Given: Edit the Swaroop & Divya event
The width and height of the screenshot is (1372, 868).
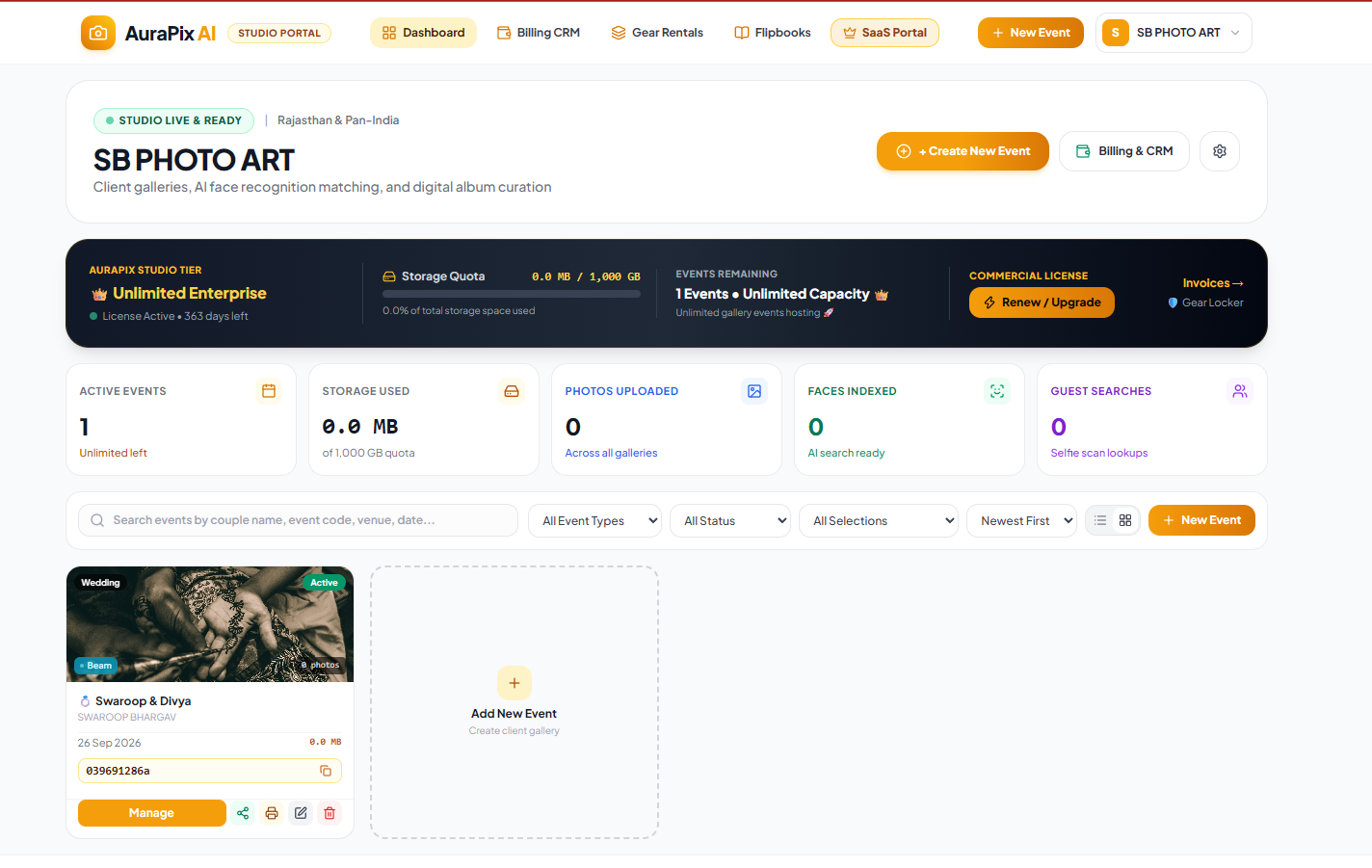Looking at the screenshot, I should [301, 813].
